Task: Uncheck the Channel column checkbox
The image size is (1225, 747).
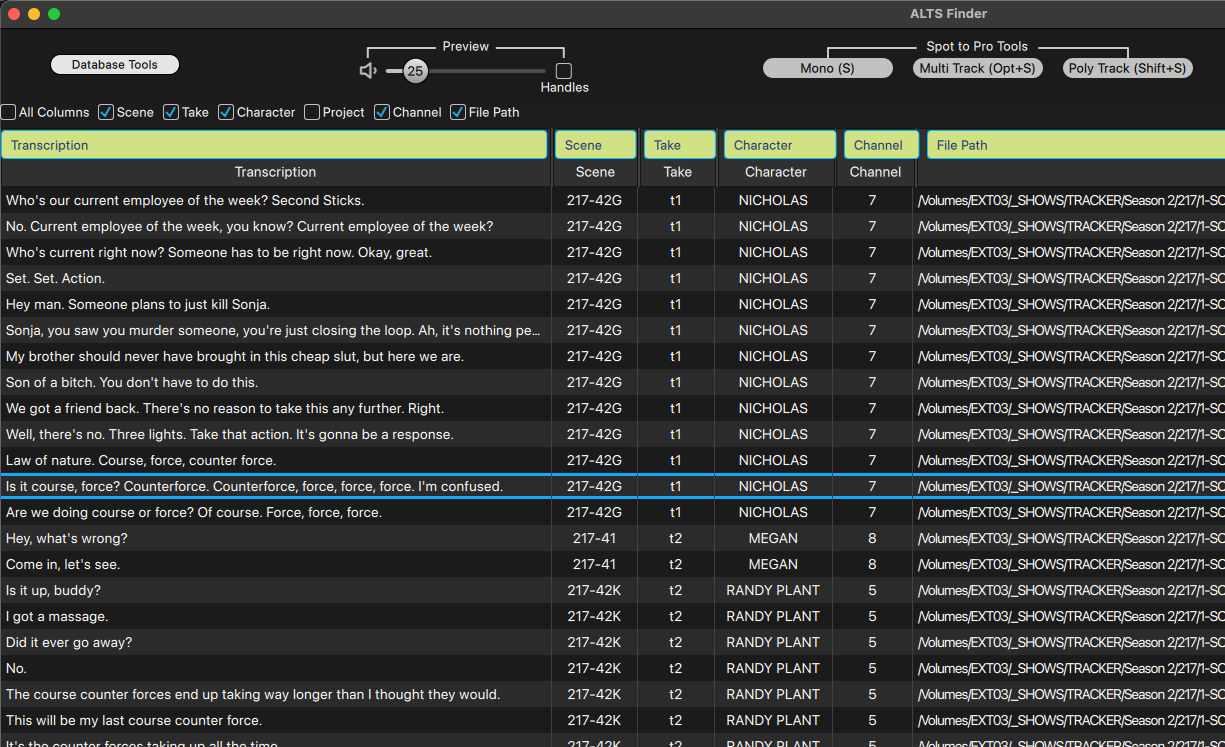Action: click(382, 112)
